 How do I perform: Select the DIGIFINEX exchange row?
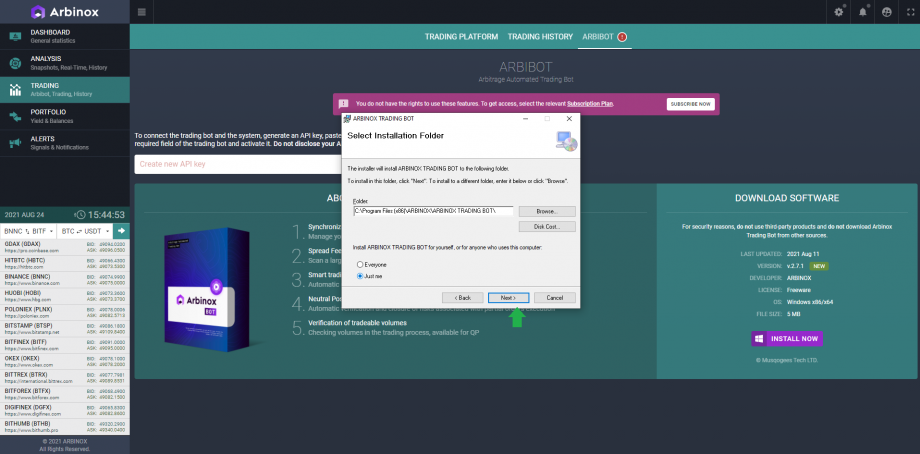(65, 411)
